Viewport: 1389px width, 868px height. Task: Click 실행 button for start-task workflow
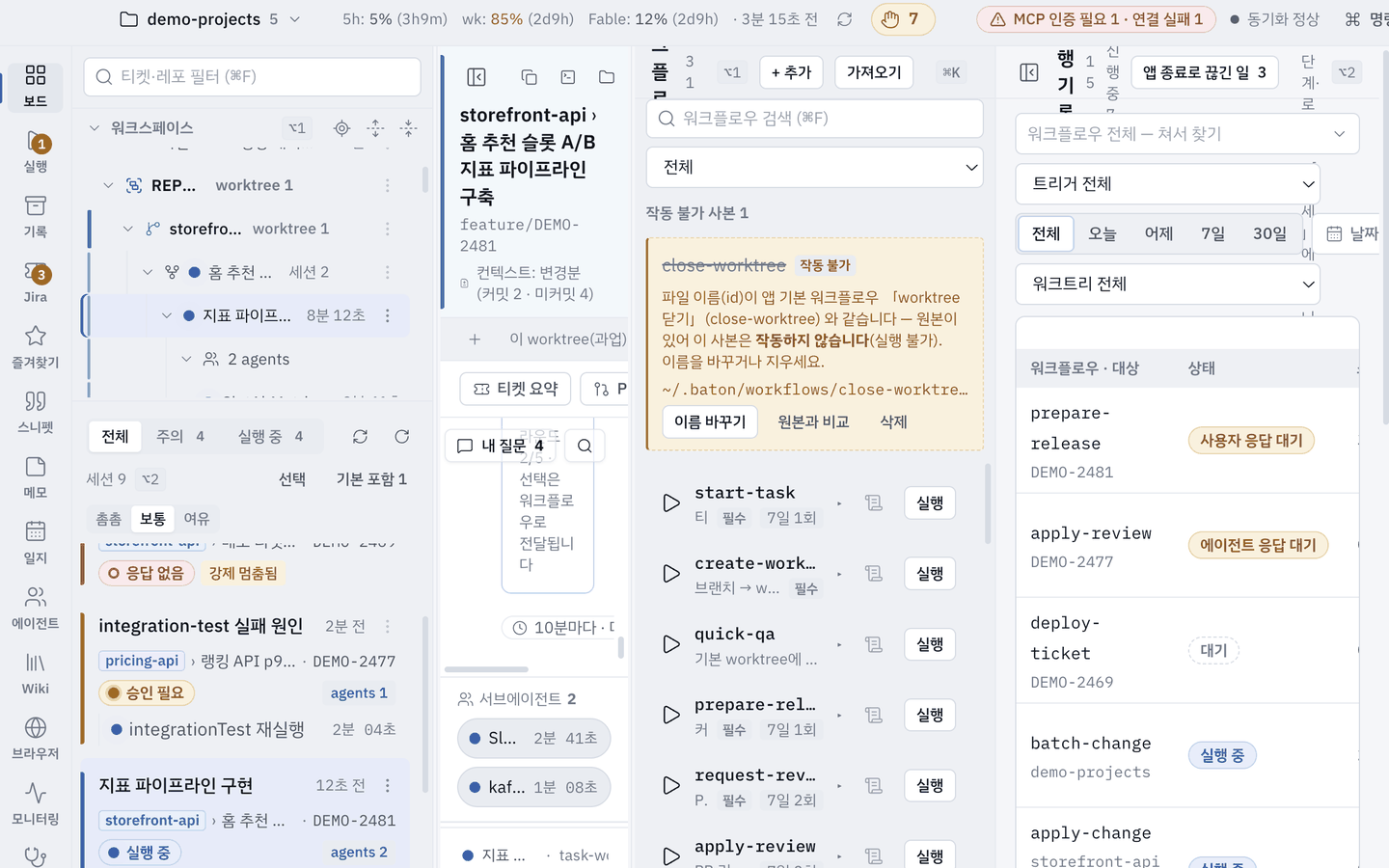pyautogui.click(x=930, y=502)
